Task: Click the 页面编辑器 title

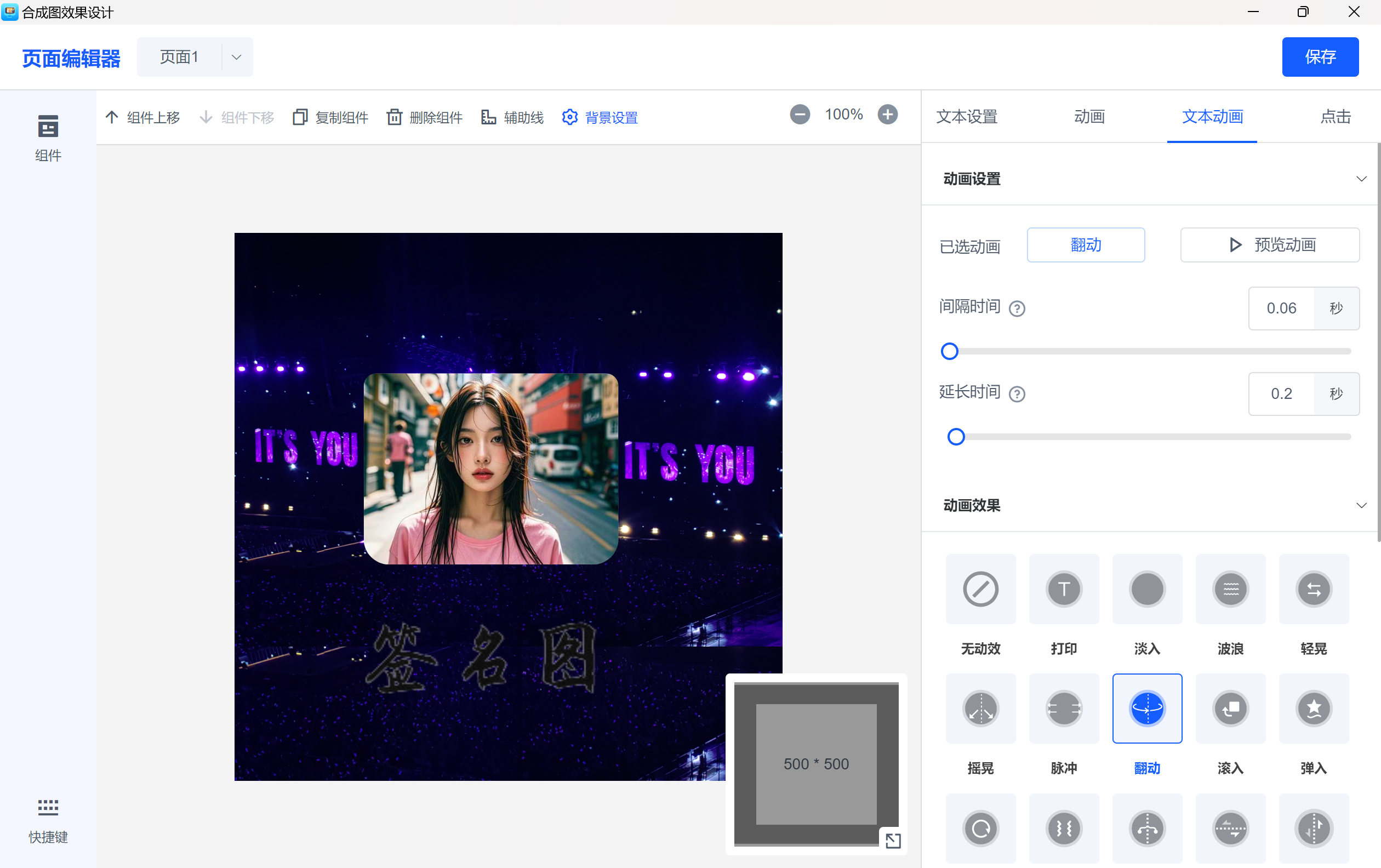Action: (x=71, y=58)
